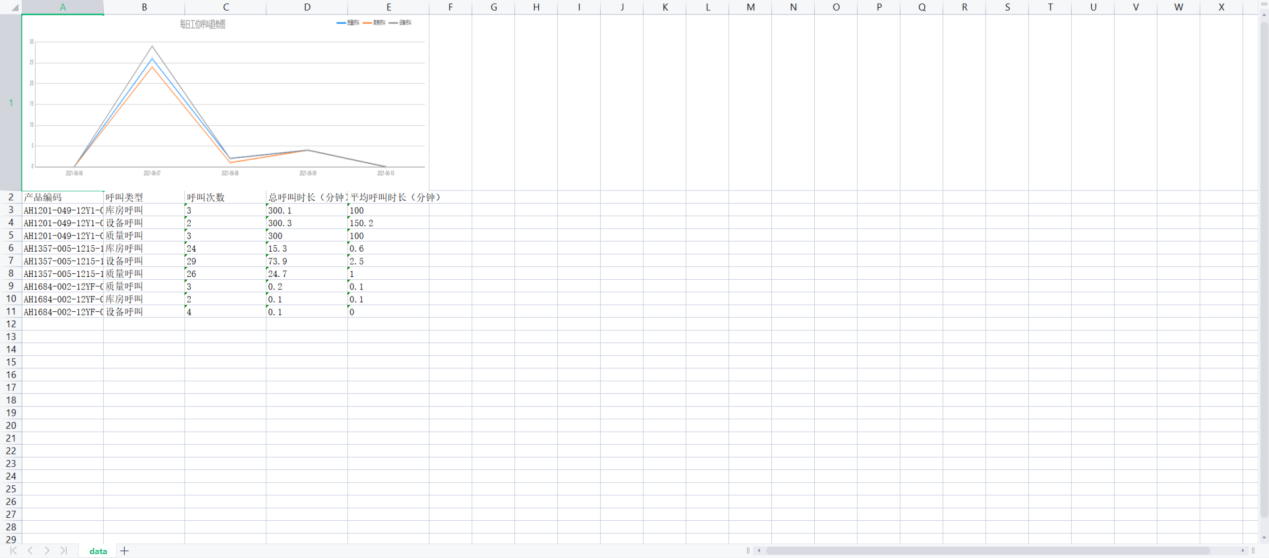Select the chart title text

click(202, 24)
